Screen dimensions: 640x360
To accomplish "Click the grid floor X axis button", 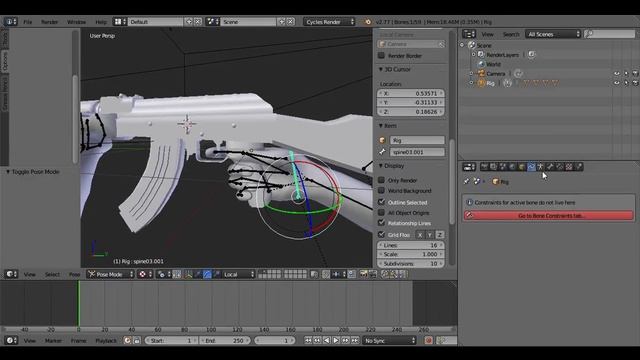I will pyautogui.click(x=420, y=235).
